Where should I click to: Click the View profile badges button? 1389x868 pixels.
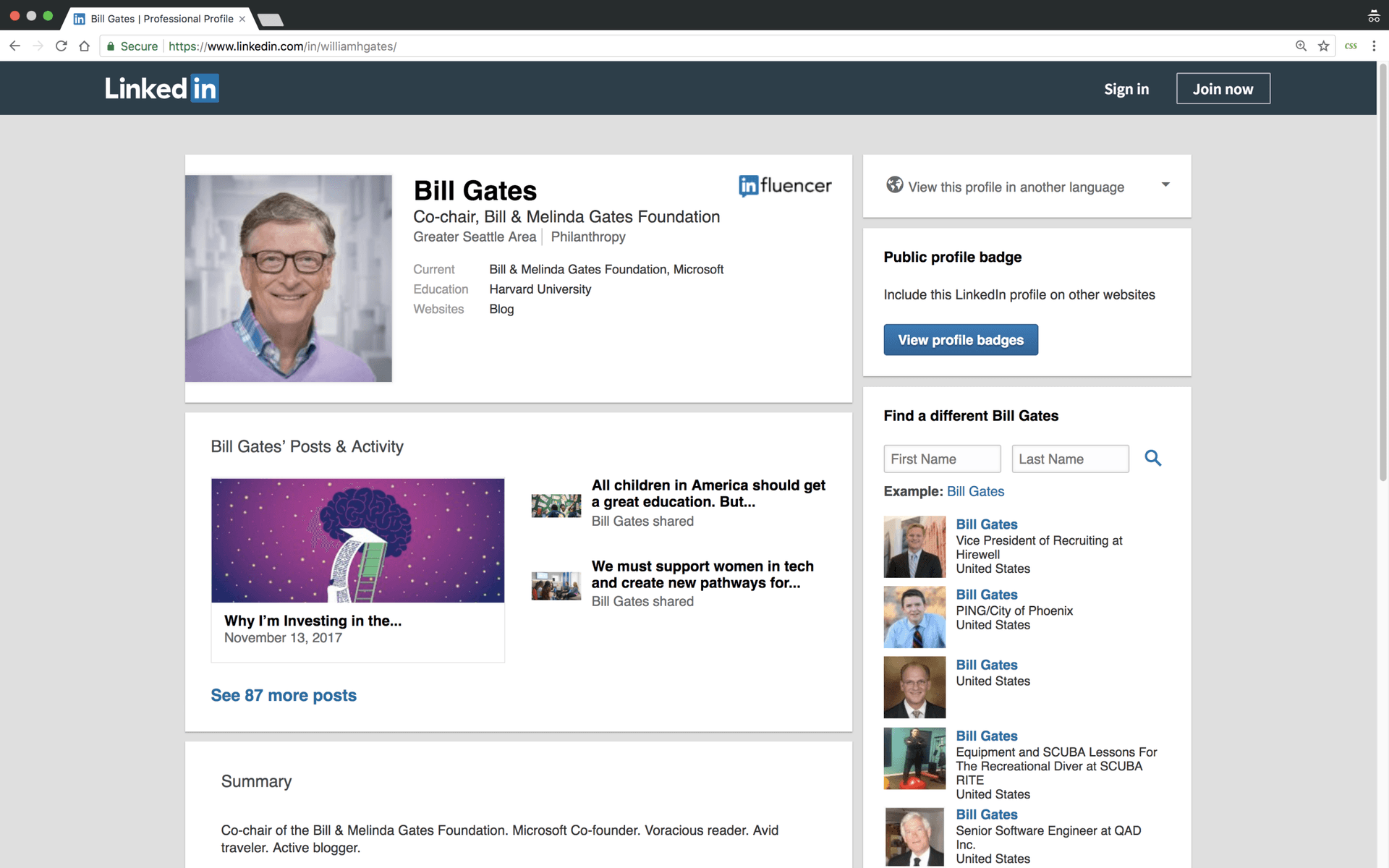961,339
